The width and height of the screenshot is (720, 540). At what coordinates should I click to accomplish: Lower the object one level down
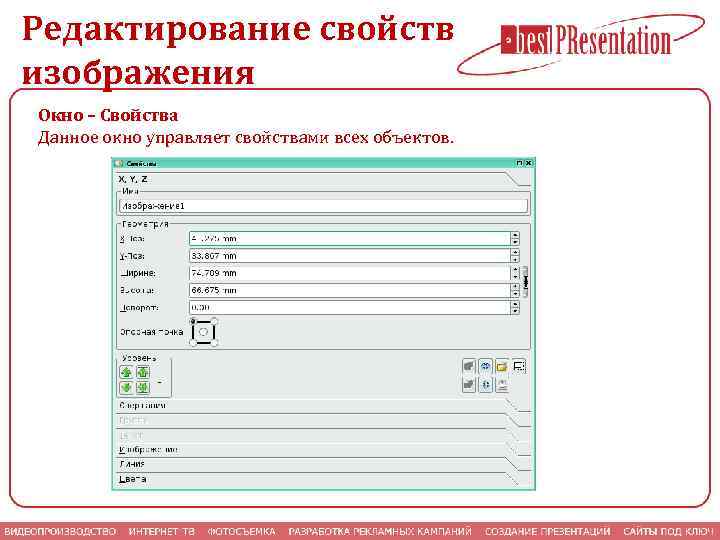tap(126, 387)
